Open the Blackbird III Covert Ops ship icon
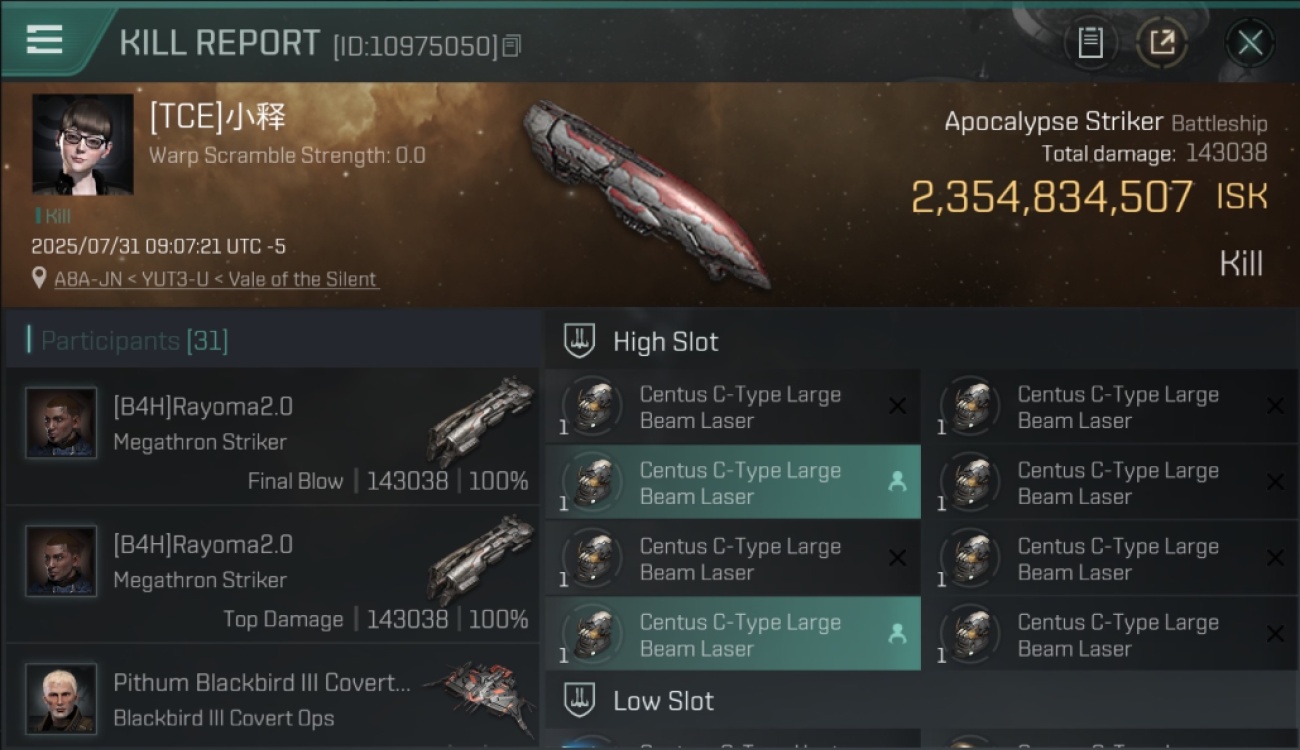The height and width of the screenshot is (750, 1300). click(x=478, y=694)
